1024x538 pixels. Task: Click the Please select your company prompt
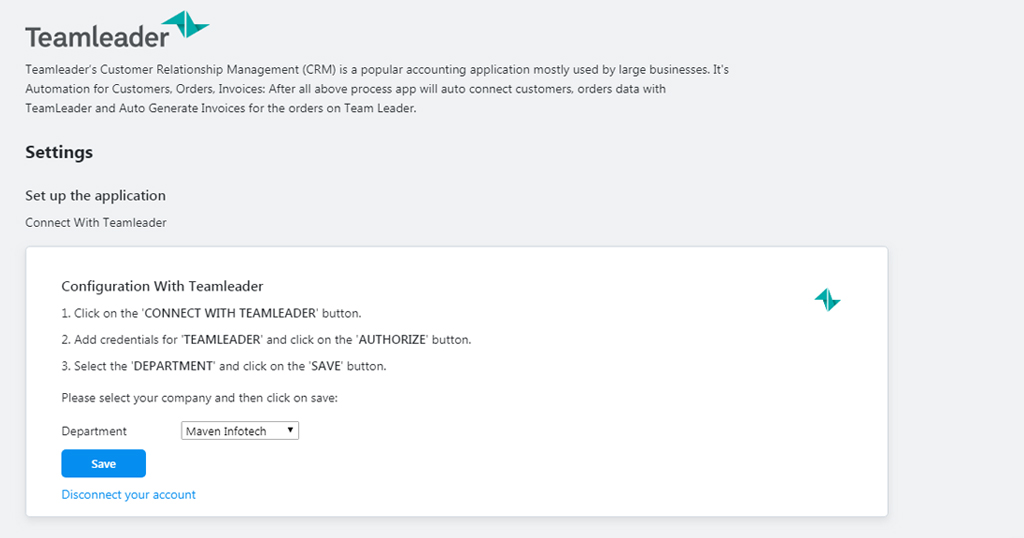tap(199, 398)
